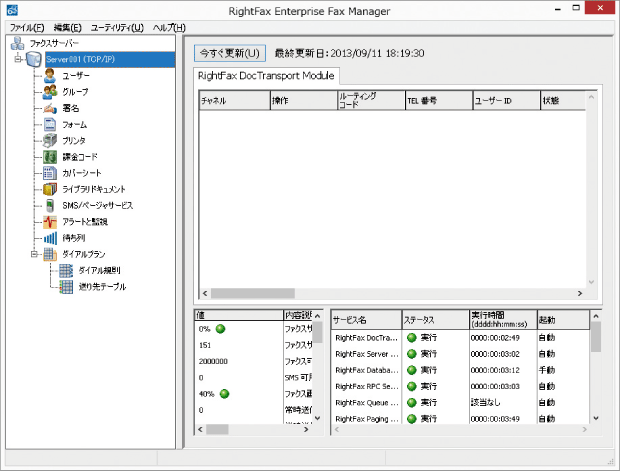The width and height of the screenshot is (620, 471).
Task: Collapse the Server001 tree node
Action: point(17,59)
